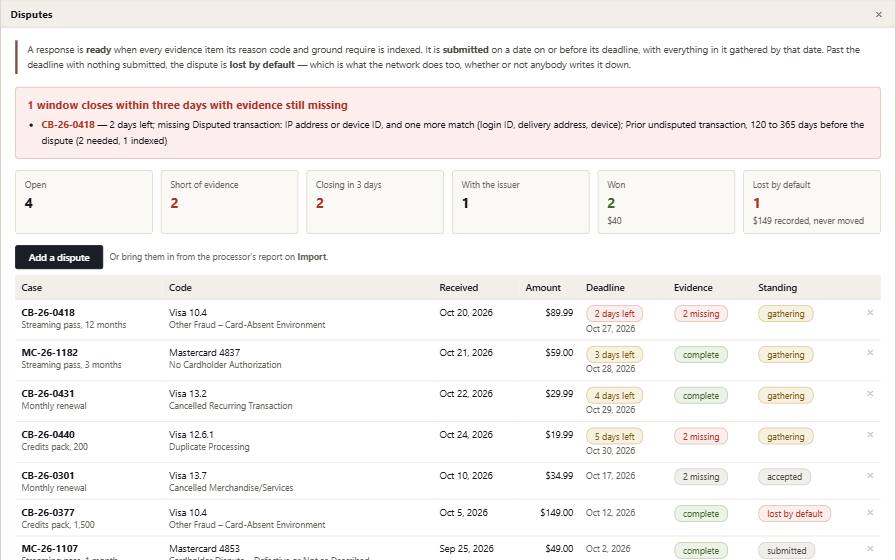Select the Oct 24, 2026 received date
896x560 pixels.
[466, 435]
